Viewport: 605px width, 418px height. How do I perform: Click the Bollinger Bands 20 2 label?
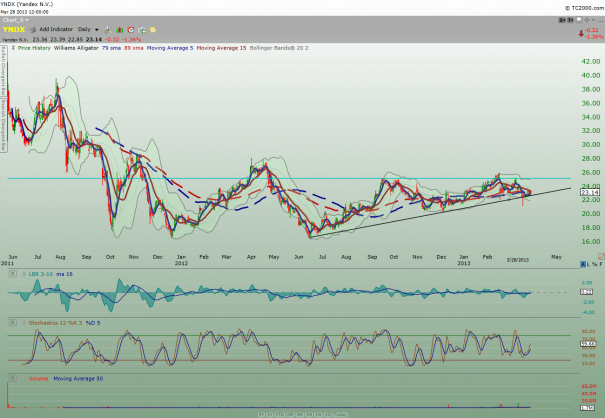pos(279,48)
